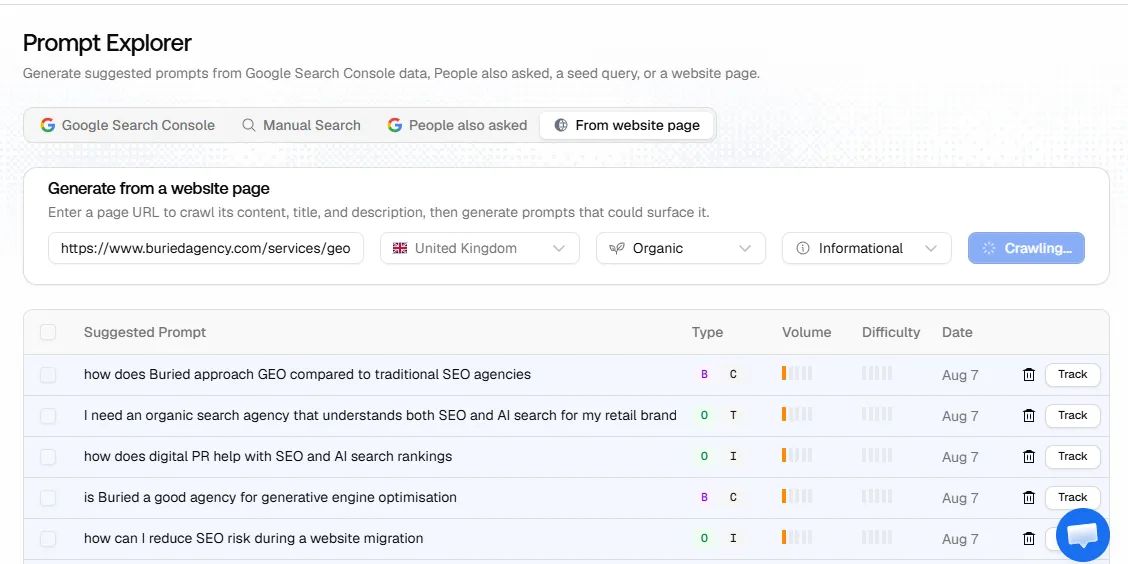Click the info icon in Informational selector
1128x564 pixels.
tap(803, 248)
